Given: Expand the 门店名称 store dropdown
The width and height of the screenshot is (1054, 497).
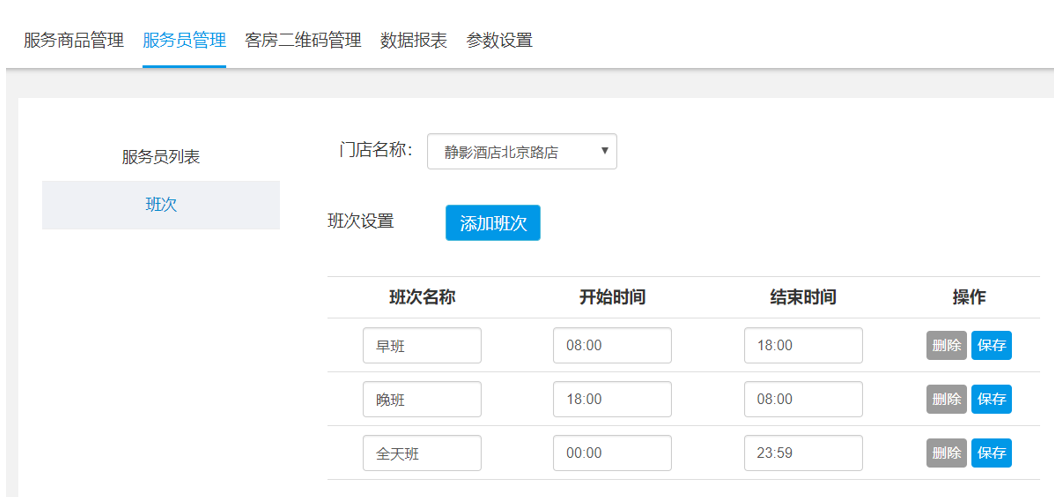Looking at the screenshot, I should click(x=522, y=151).
